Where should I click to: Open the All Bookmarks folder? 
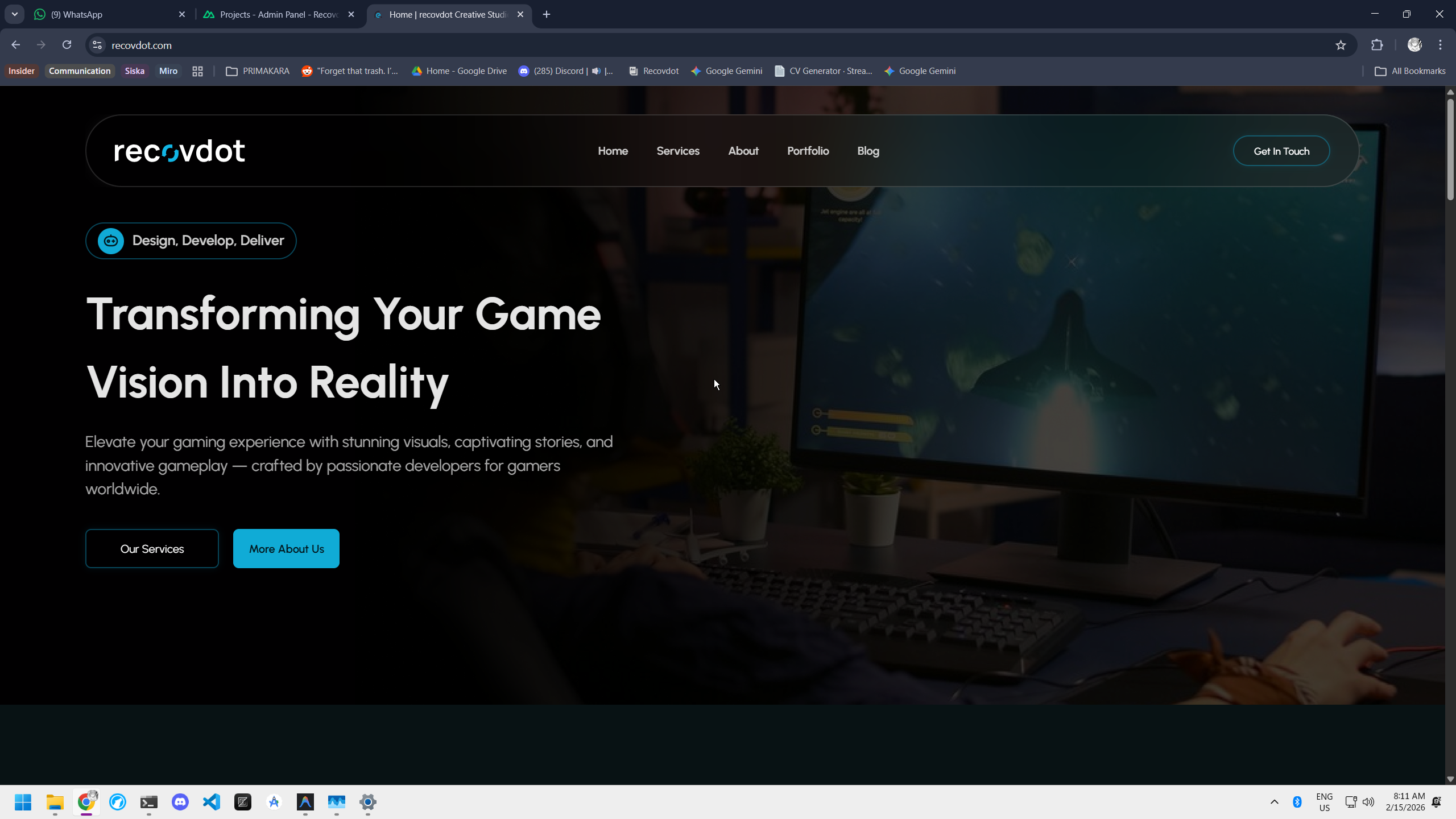tap(1410, 71)
